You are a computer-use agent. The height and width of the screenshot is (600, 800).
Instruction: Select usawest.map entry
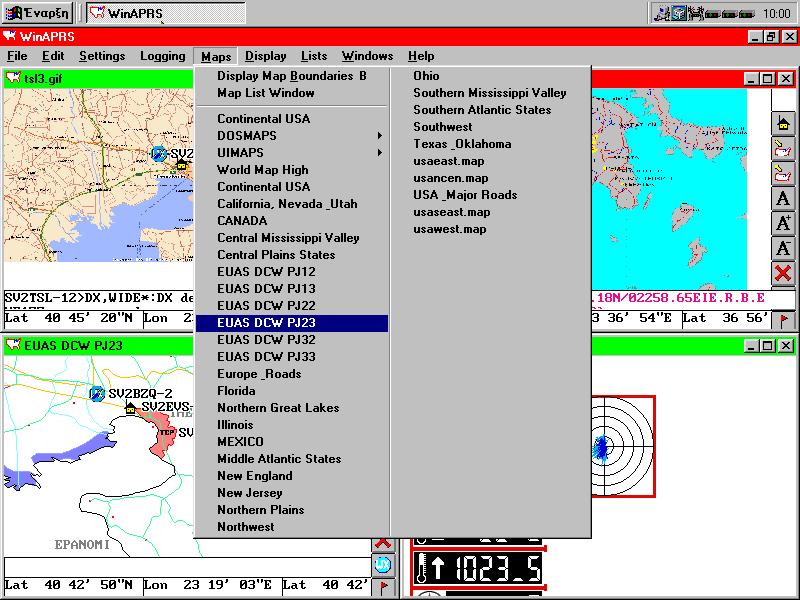coord(491,229)
